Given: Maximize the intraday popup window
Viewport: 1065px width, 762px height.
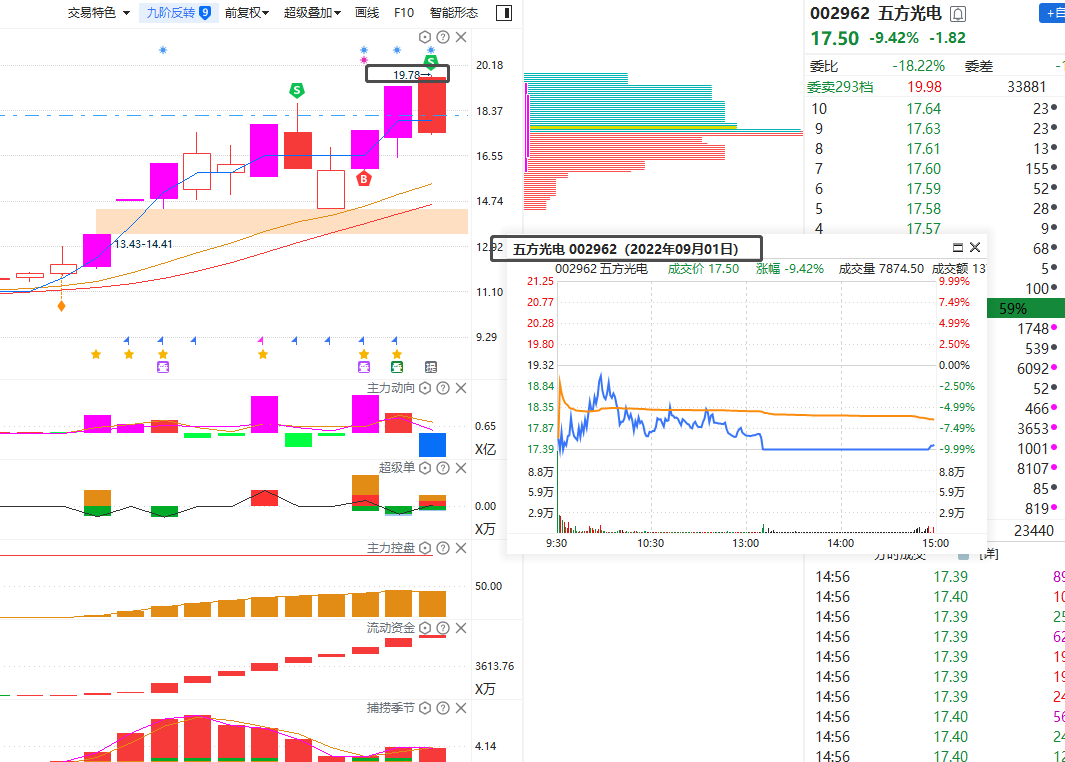Looking at the screenshot, I should 958,247.
